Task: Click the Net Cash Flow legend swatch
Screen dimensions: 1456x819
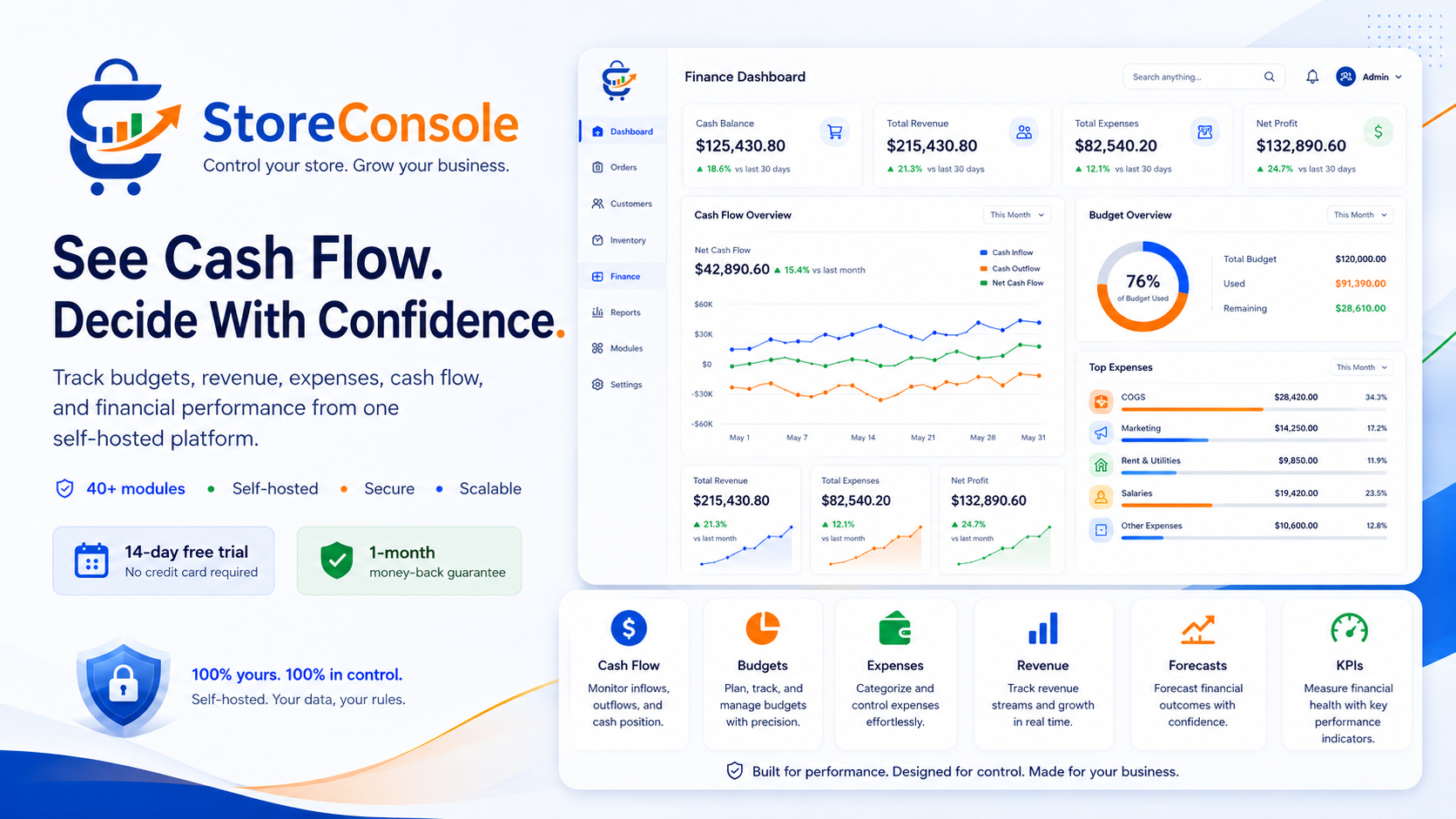Action: pos(984,283)
